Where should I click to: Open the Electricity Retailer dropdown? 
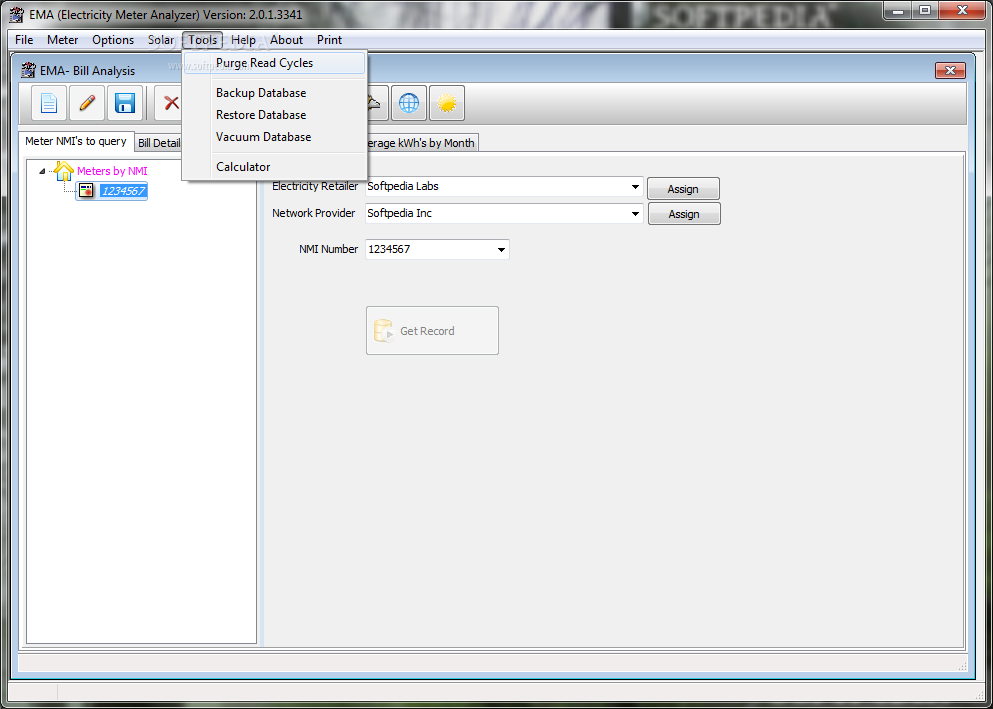pos(635,187)
